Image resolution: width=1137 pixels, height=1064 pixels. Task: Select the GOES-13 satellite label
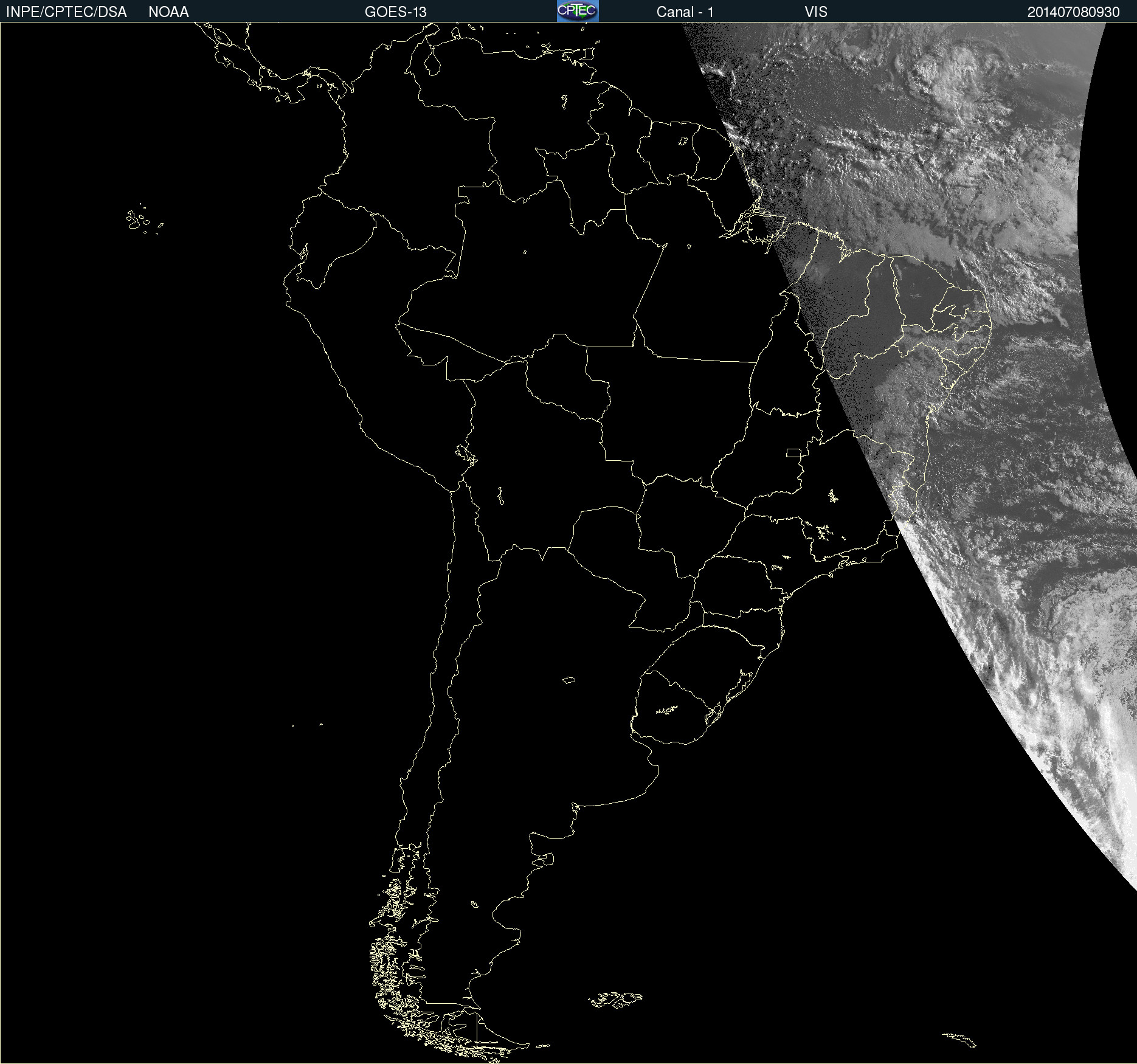point(395,12)
